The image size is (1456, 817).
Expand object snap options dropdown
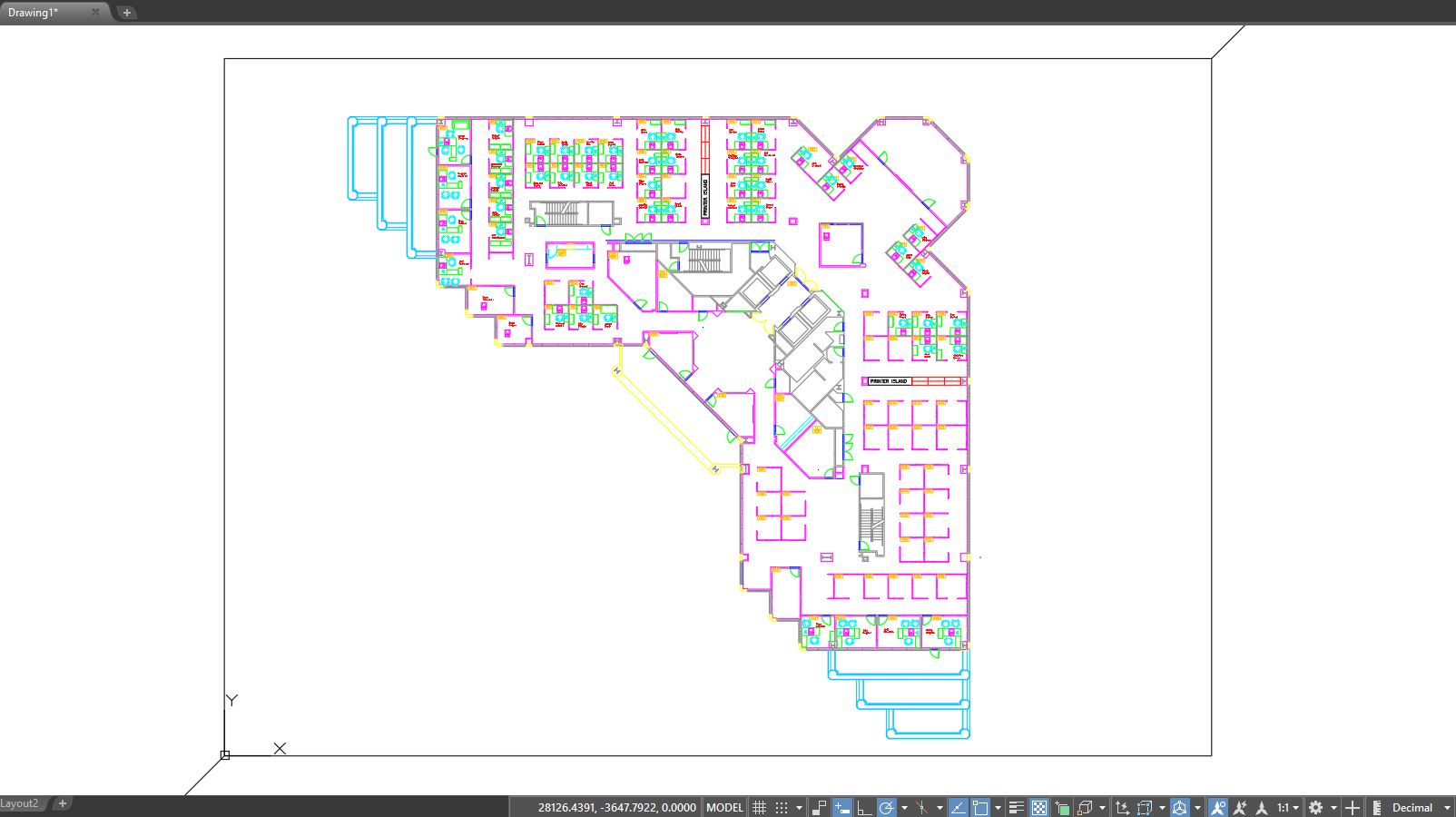998,808
